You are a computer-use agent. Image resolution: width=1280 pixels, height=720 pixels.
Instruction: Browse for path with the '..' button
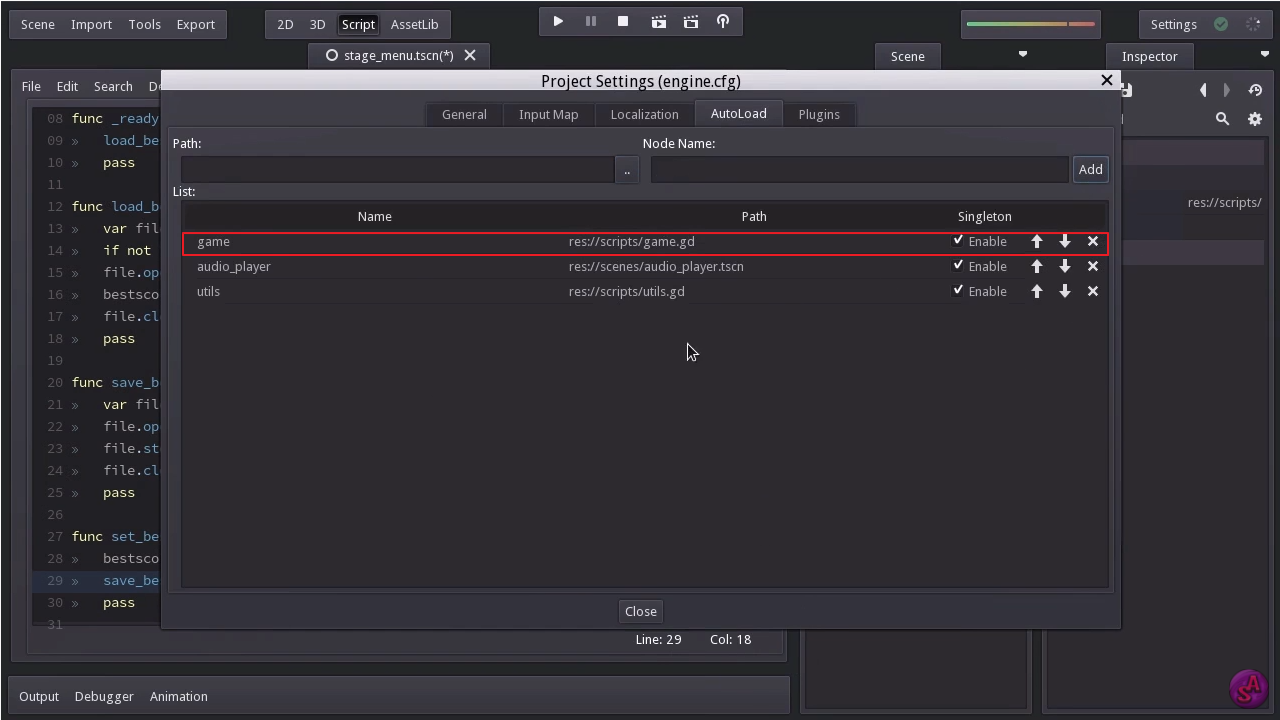click(x=627, y=170)
